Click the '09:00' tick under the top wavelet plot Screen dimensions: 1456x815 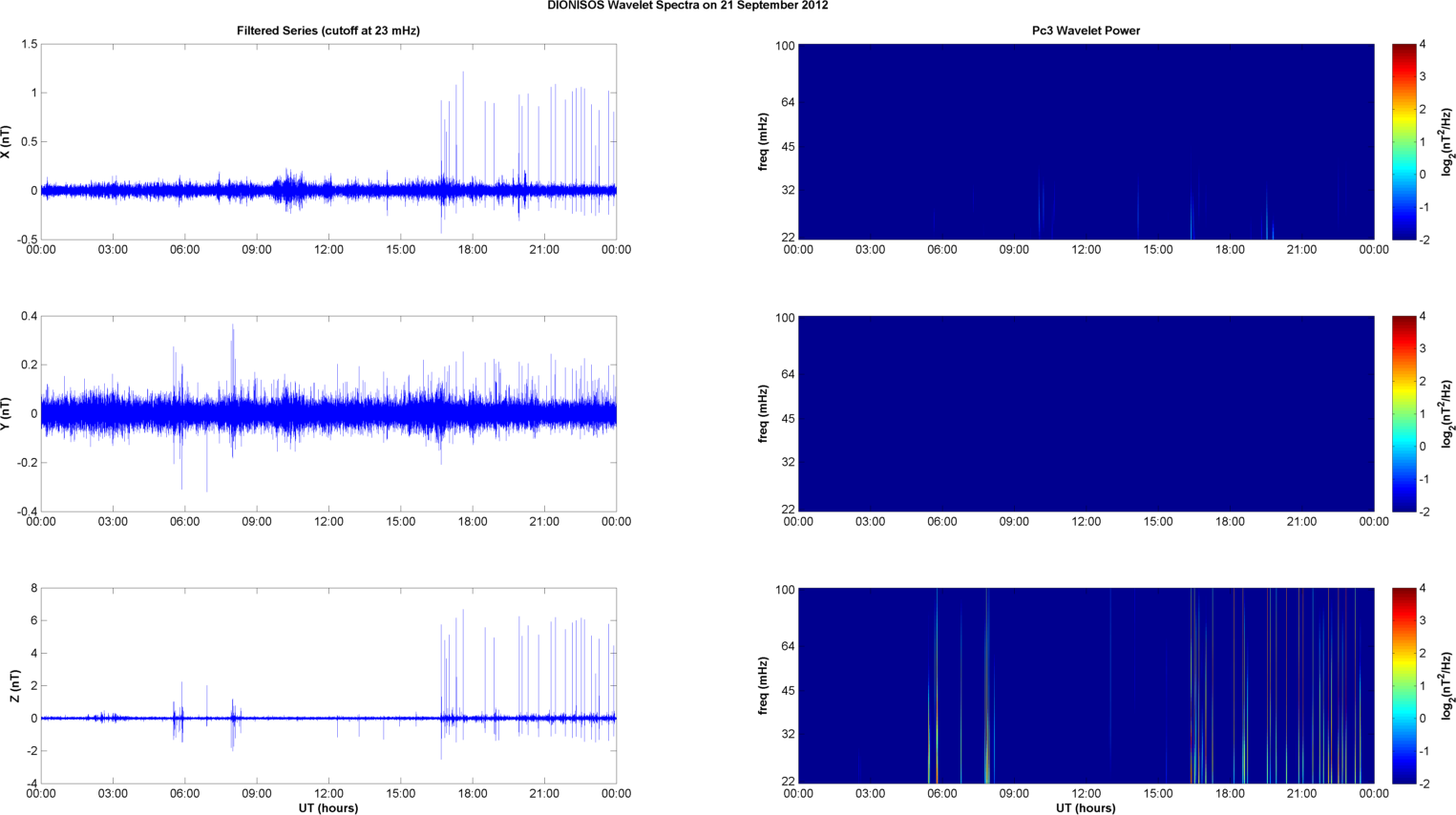pos(1014,250)
